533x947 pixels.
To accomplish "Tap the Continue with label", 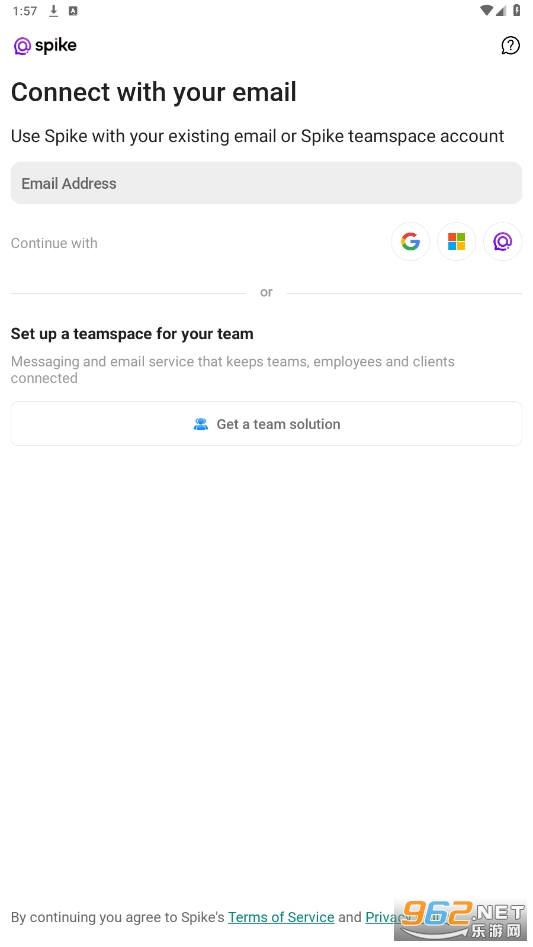I will pyautogui.click(x=54, y=243).
